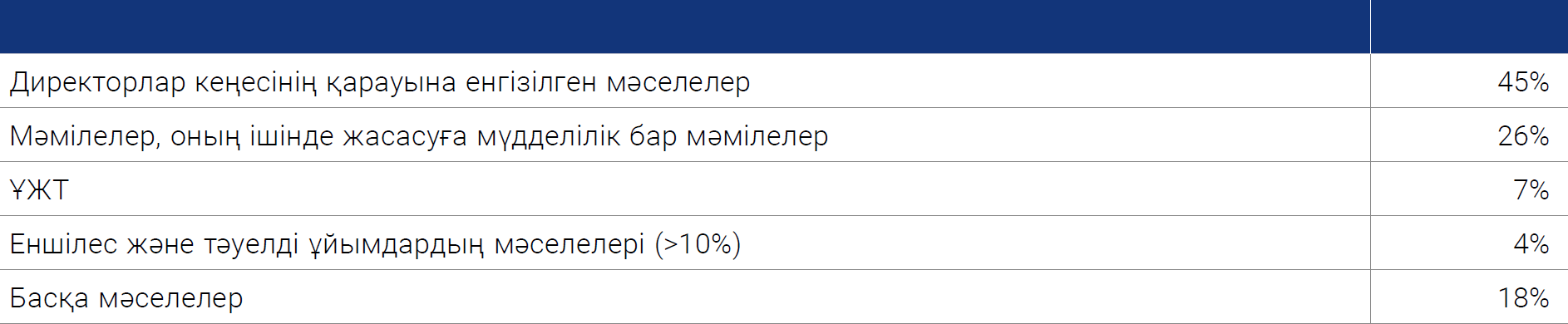Screen dimensions: 1568x324
Task: Click the narrow blue header cell above percentages
Action: [x=1469, y=27]
